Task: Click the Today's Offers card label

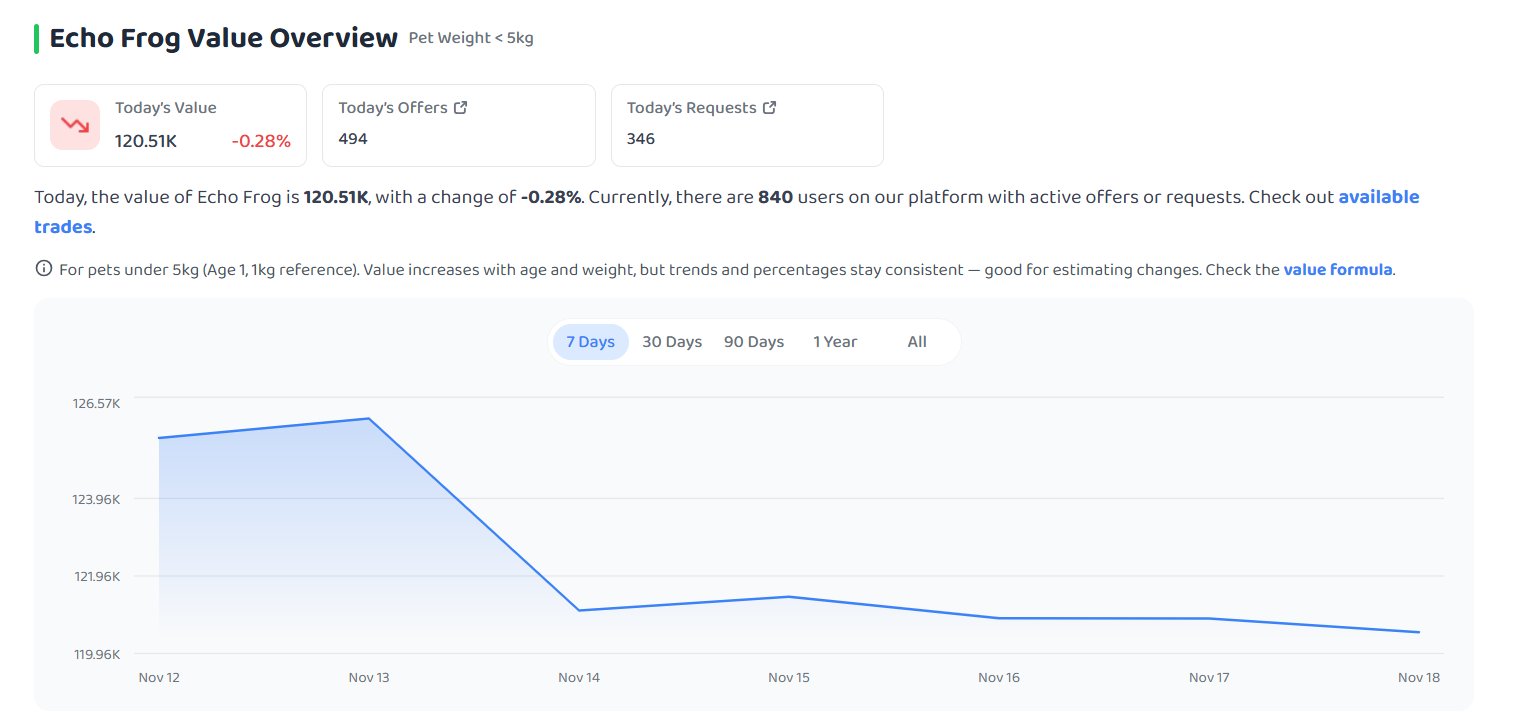Action: point(393,107)
